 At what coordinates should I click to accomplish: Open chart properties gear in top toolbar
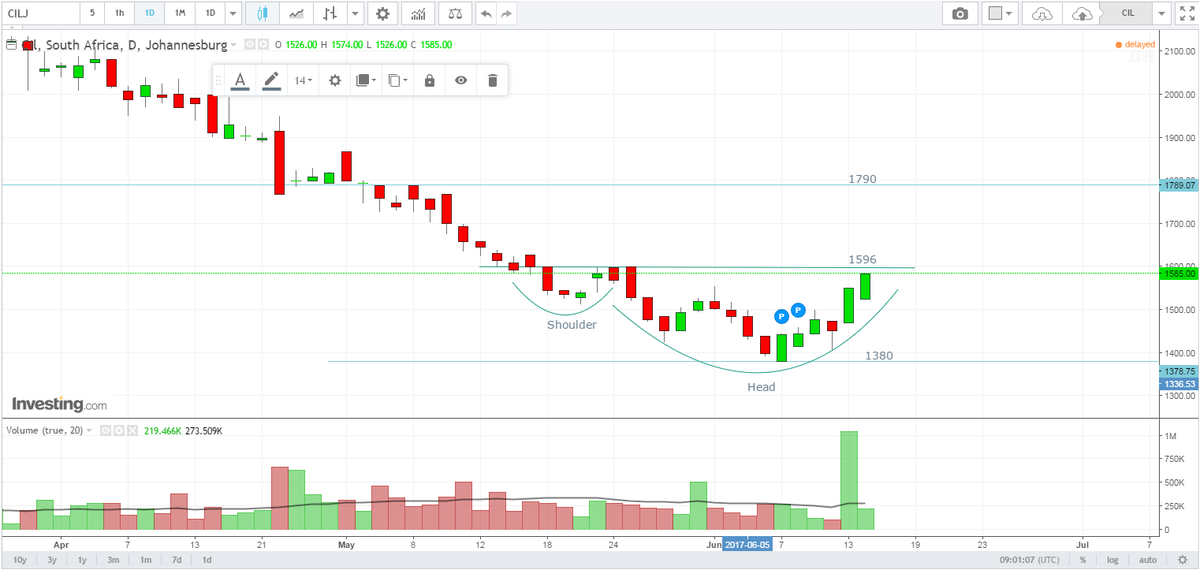(382, 14)
